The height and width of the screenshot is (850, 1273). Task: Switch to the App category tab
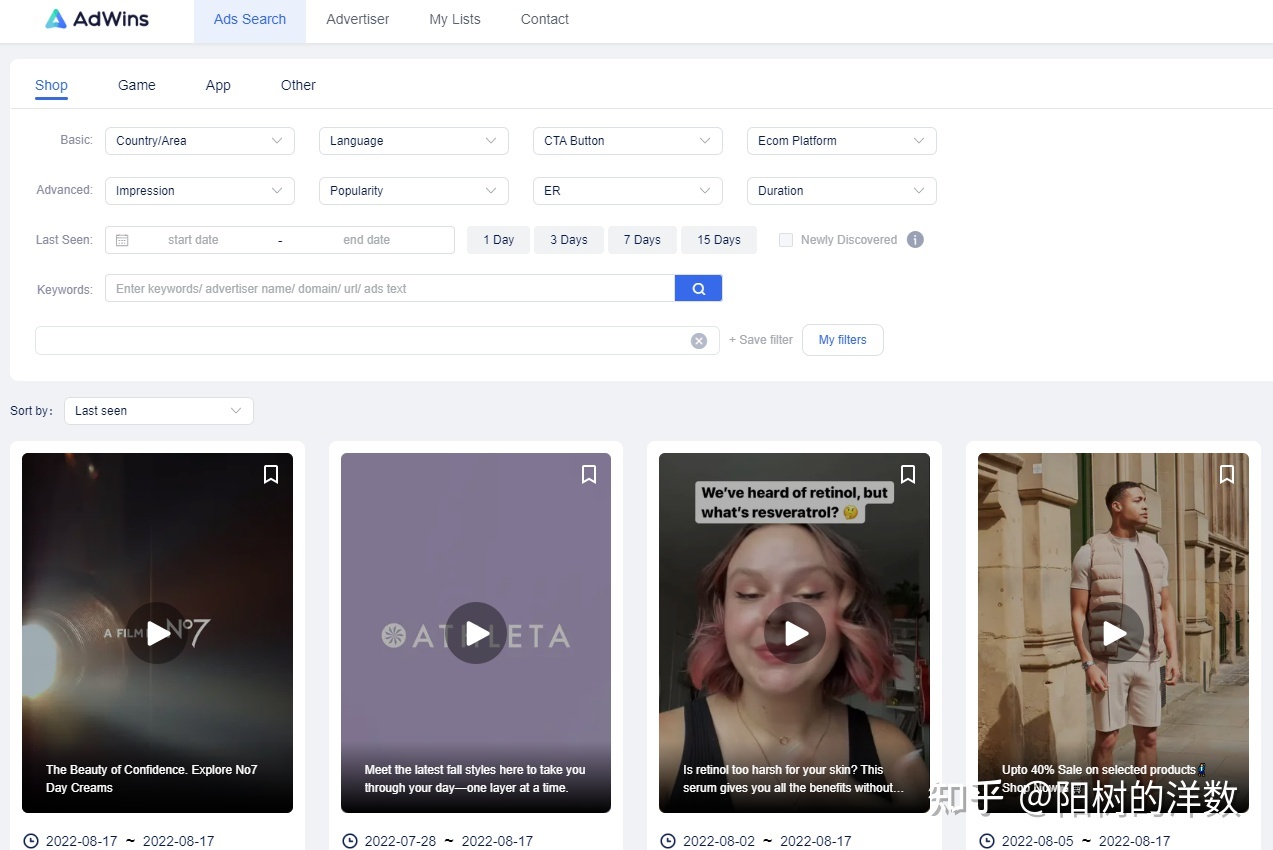coord(218,86)
